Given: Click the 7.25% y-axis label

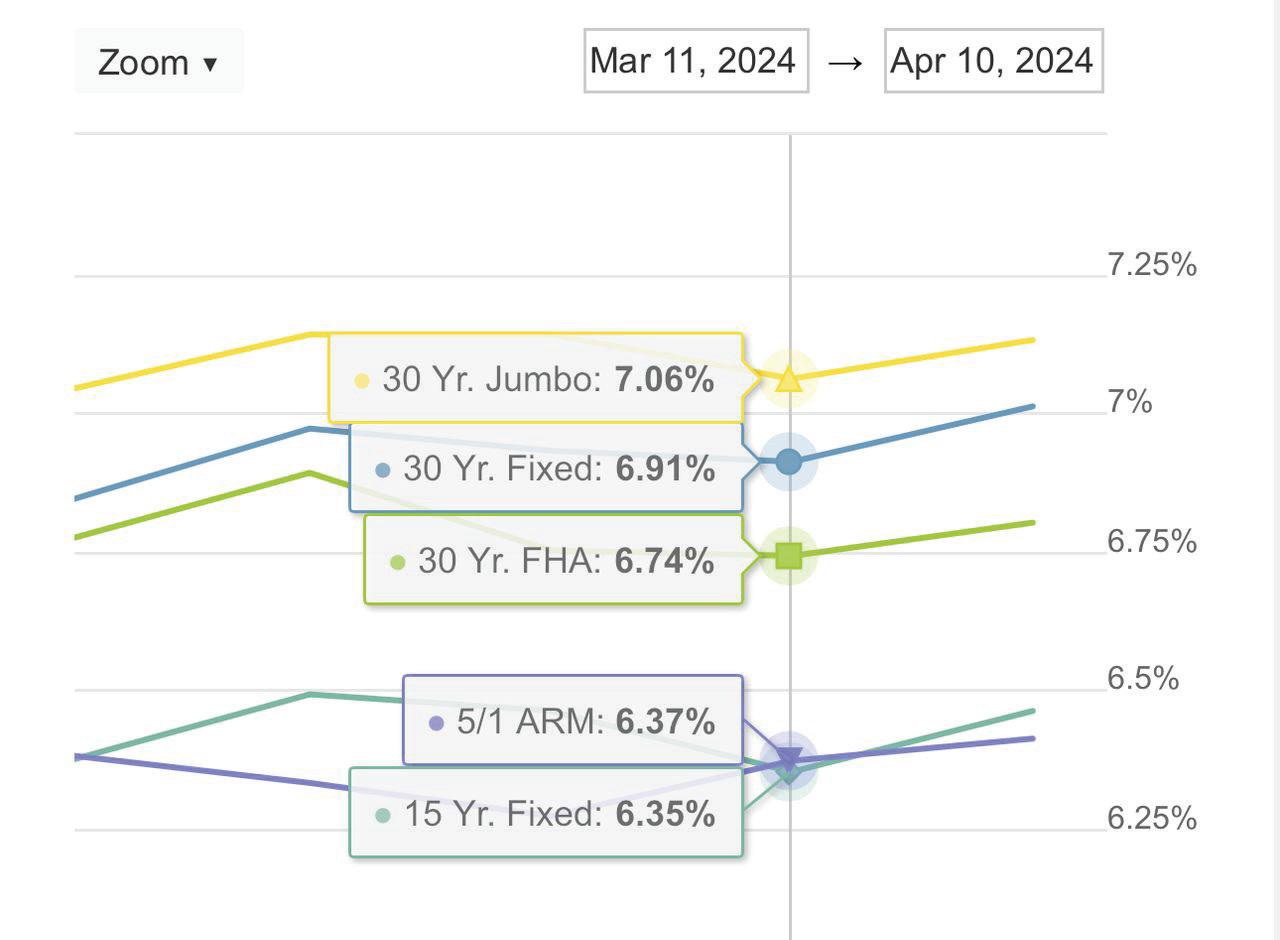Looking at the screenshot, I should click(x=1151, y=265).
